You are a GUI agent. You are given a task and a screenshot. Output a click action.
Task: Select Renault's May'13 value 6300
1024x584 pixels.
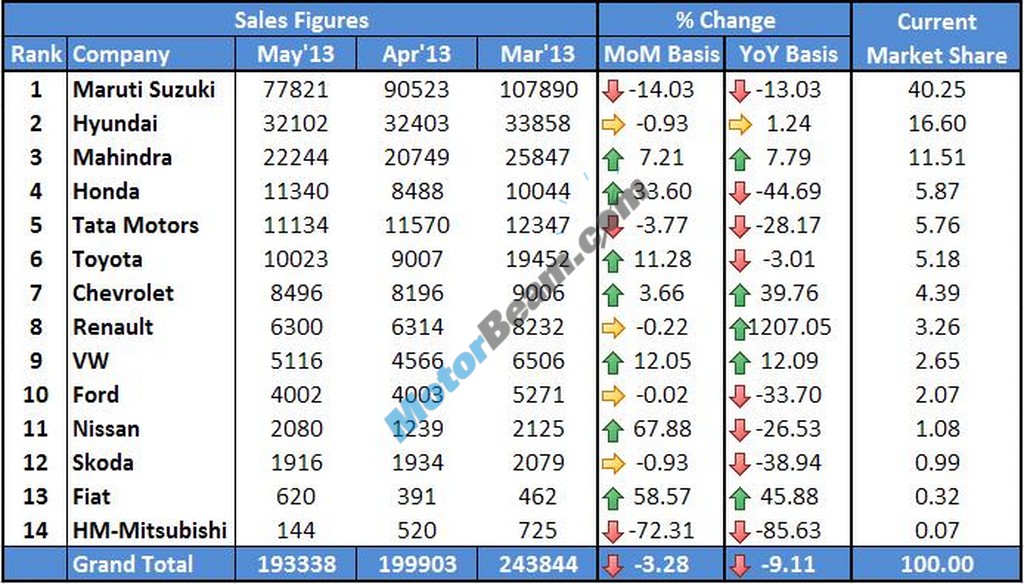(x=296, y=327)
